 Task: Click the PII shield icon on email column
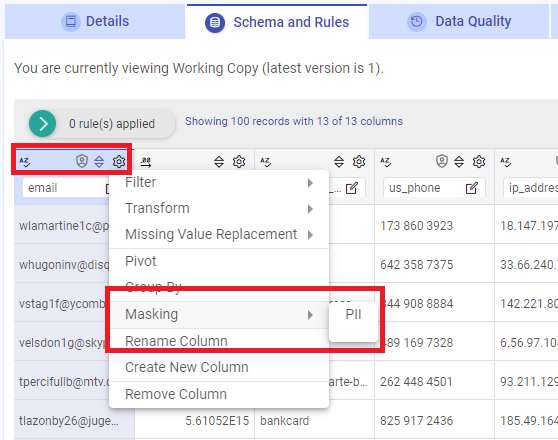point(82,161)
